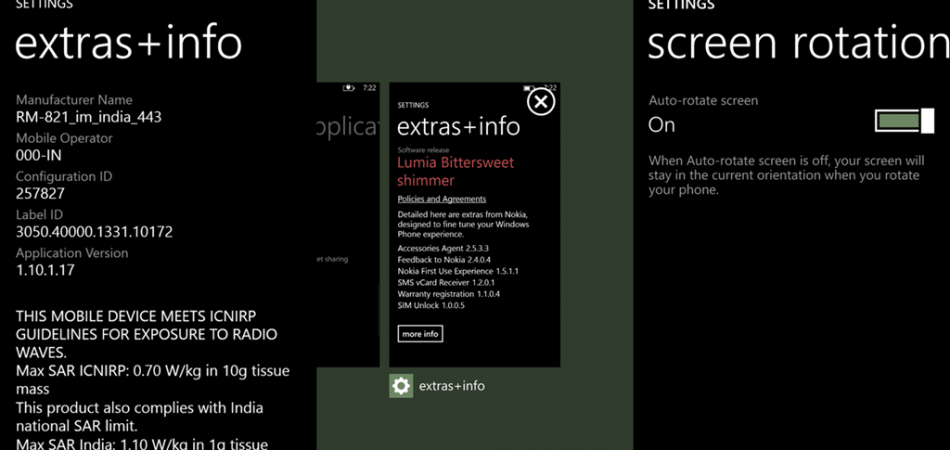This screenshot has height=450, width=950.
Task: Close the extras+info app card
Action: [x=540, y=101]
